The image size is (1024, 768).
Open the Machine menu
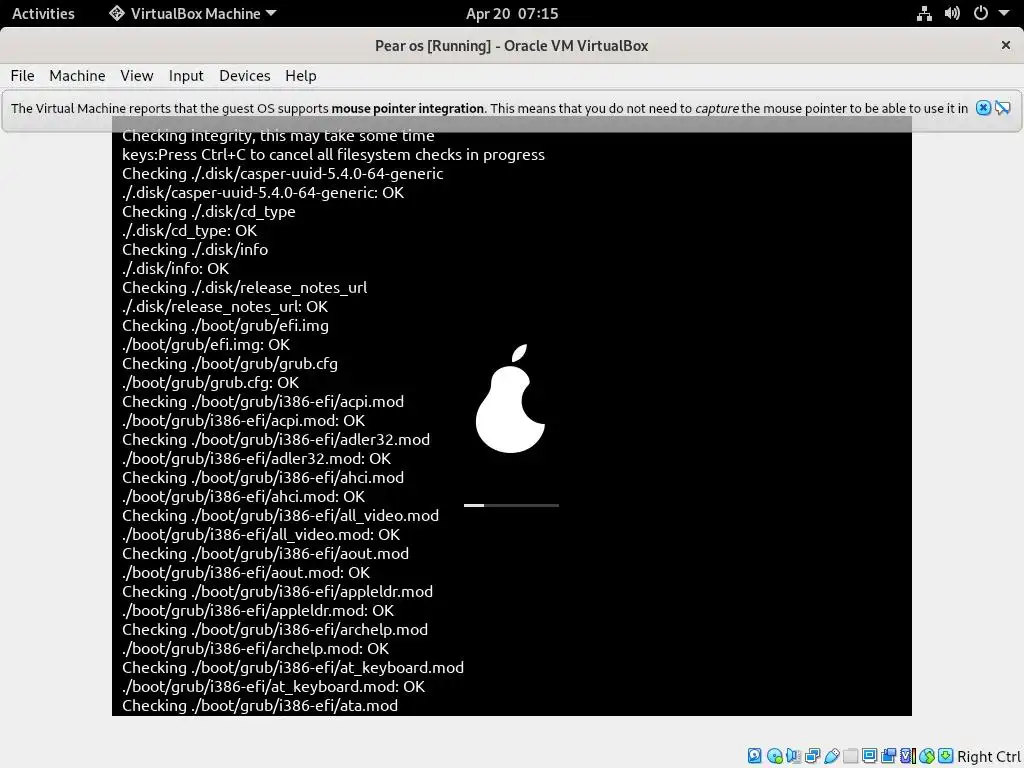(x=77, y=76)
